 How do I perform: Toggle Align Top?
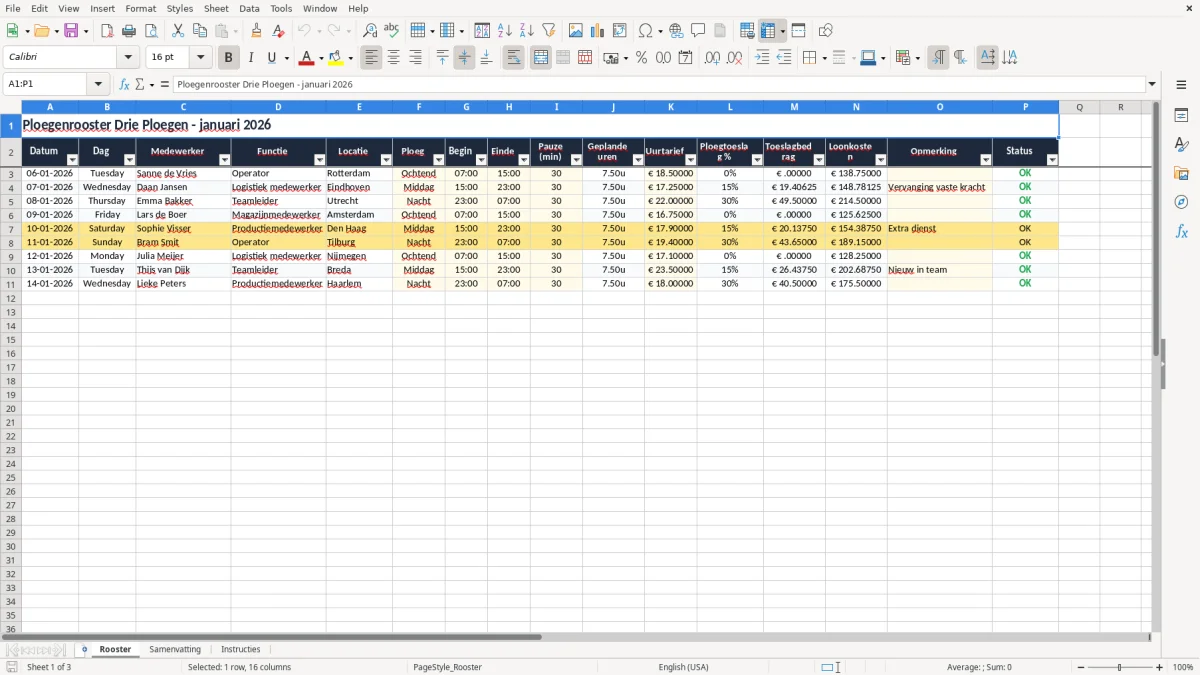442,58
